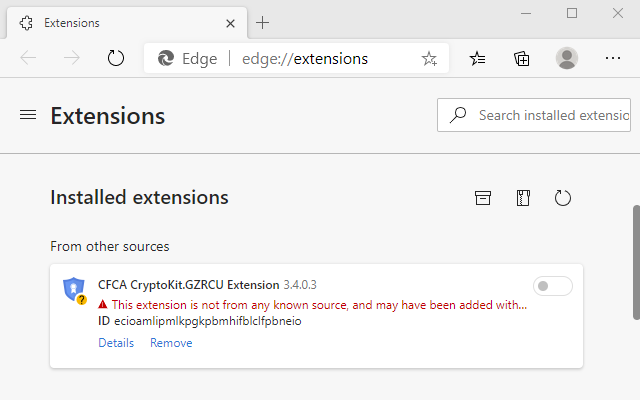
Task: Open a new tab with plus button
Action: click(263, 22)
